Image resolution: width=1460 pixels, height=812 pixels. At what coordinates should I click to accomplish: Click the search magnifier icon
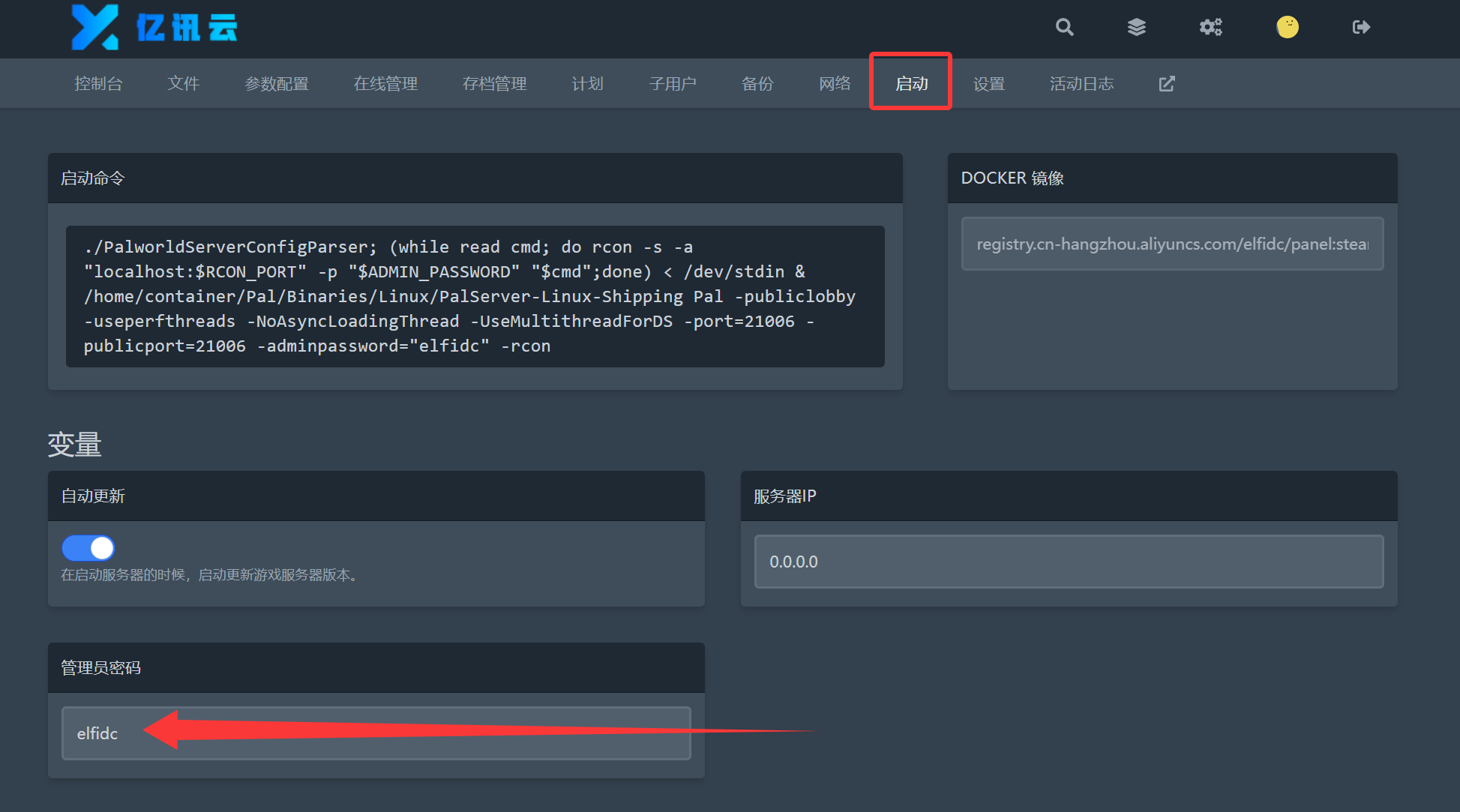pos(1064,28)
